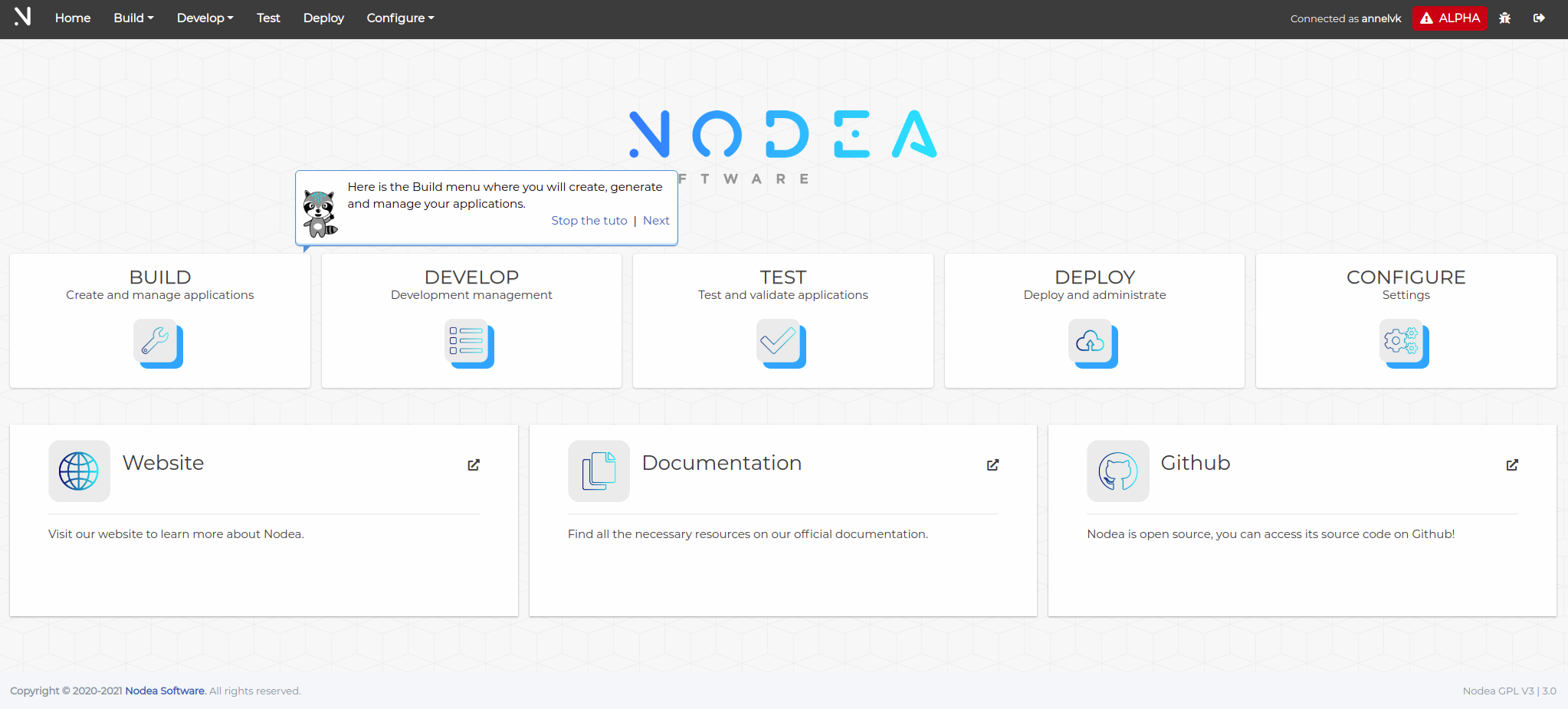Click 'Connected as annelvk' text
1568x709 pixels.
[x=1346, y=18]
